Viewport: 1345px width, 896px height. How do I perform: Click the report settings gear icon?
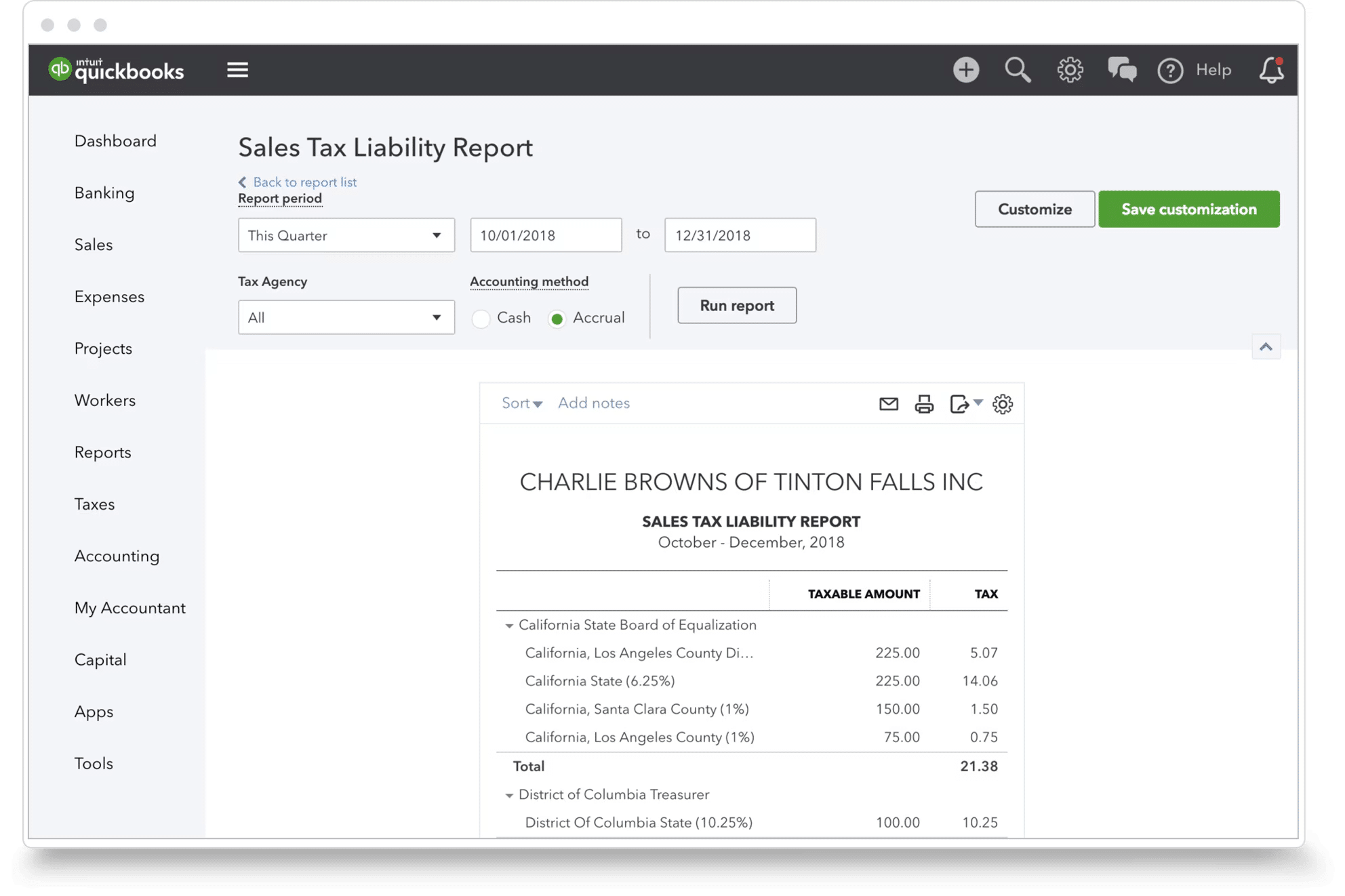[x=1003, y=403]
